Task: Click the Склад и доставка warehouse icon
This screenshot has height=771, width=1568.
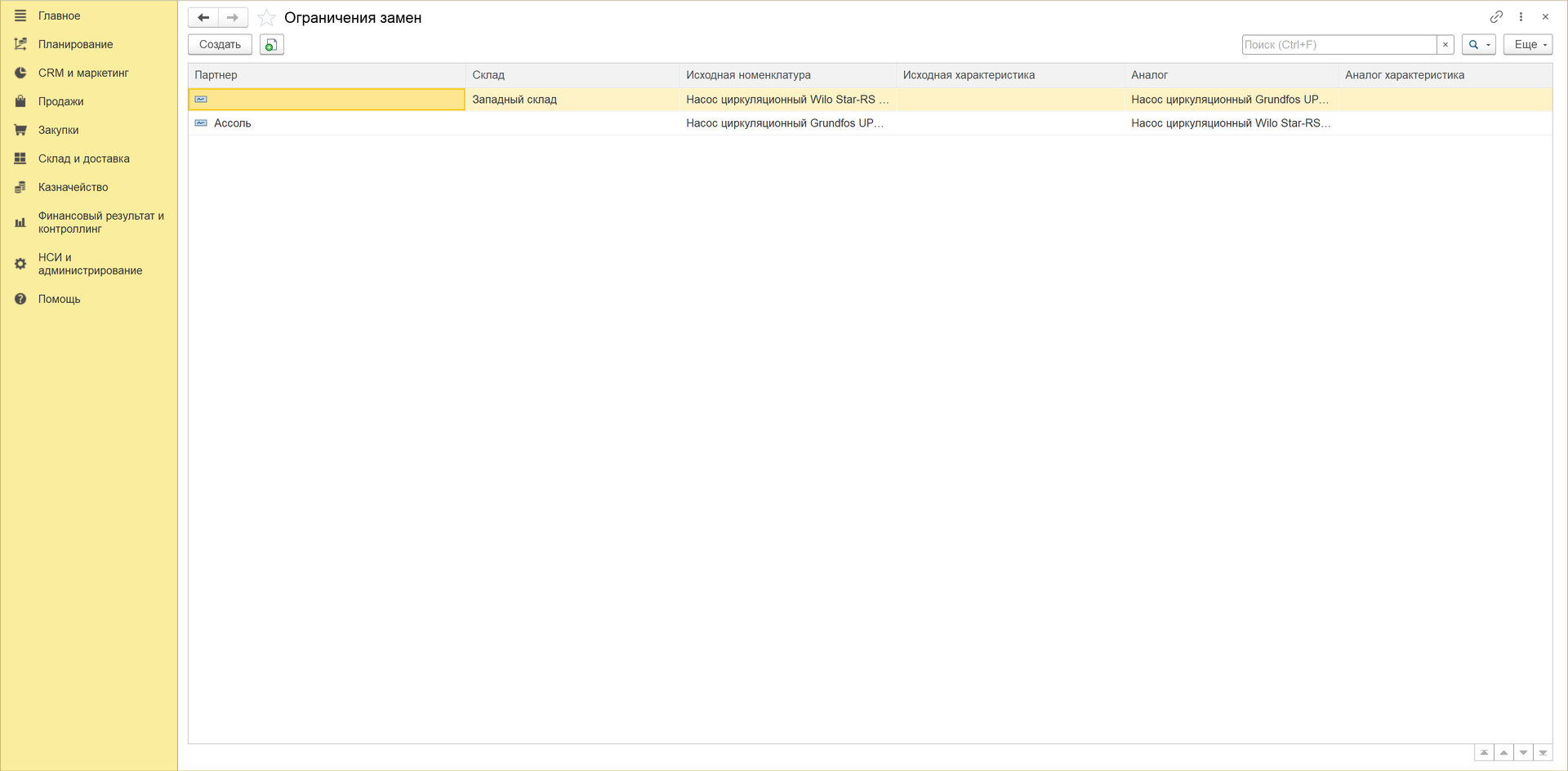Action: [20, 158]
